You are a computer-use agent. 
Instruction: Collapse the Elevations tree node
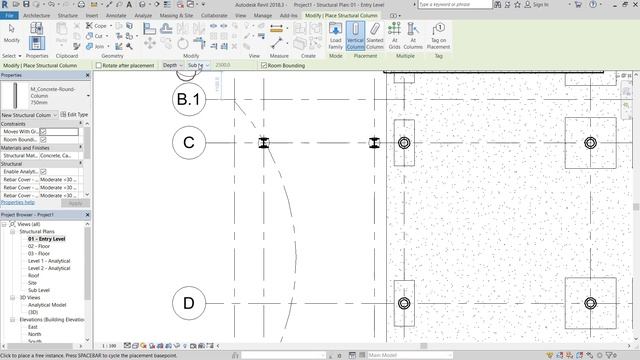(12, 320)
